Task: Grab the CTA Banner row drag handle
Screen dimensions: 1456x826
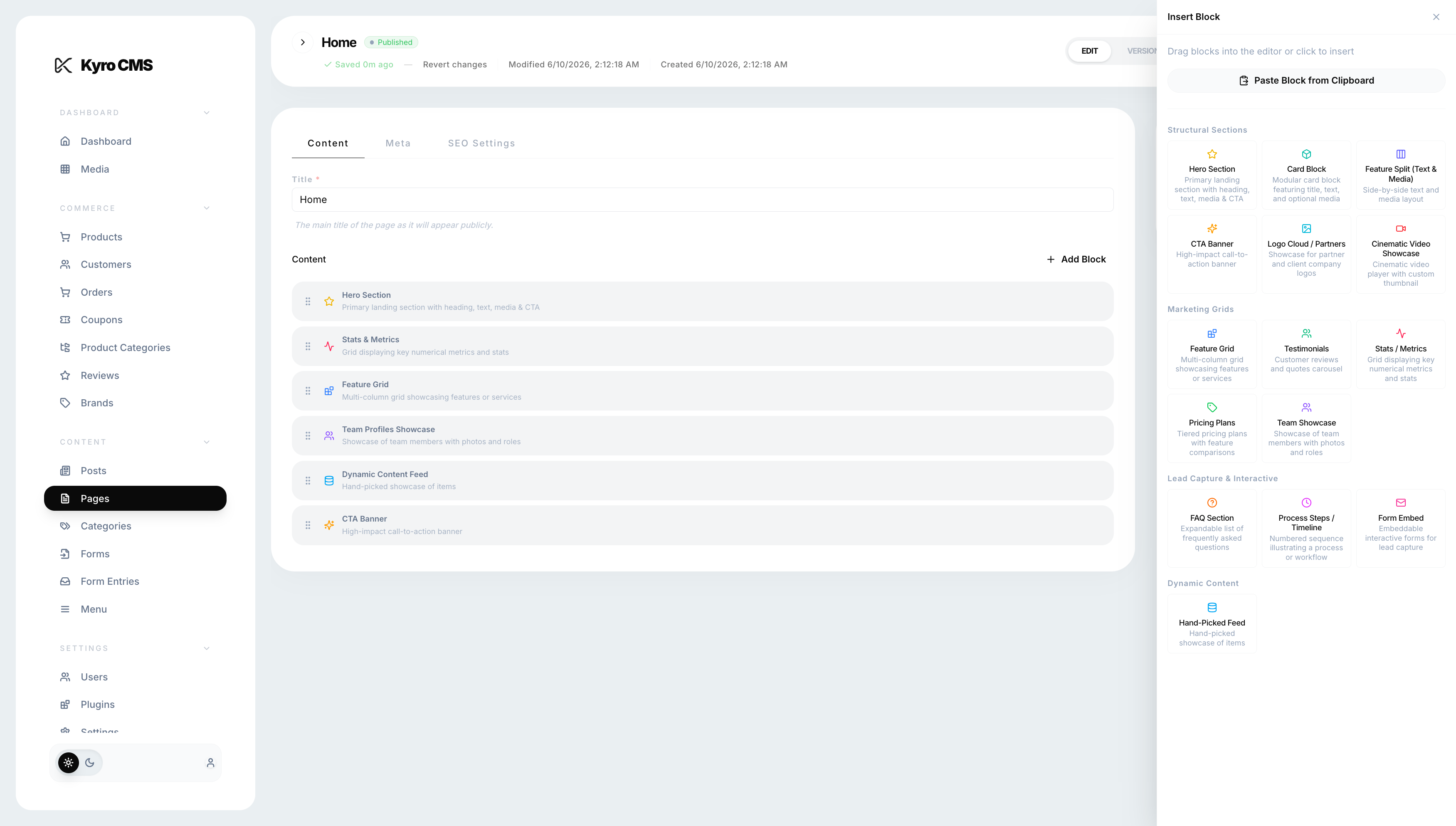Action: pos(308,525)
